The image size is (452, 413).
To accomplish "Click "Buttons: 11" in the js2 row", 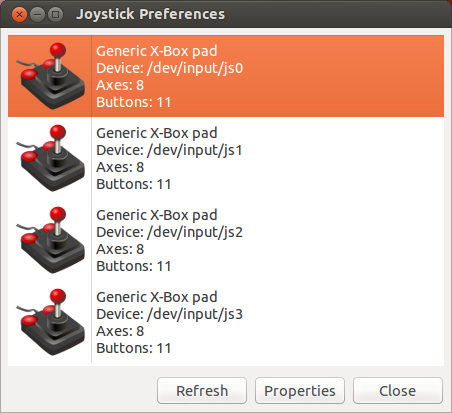I will coord(134,266).
